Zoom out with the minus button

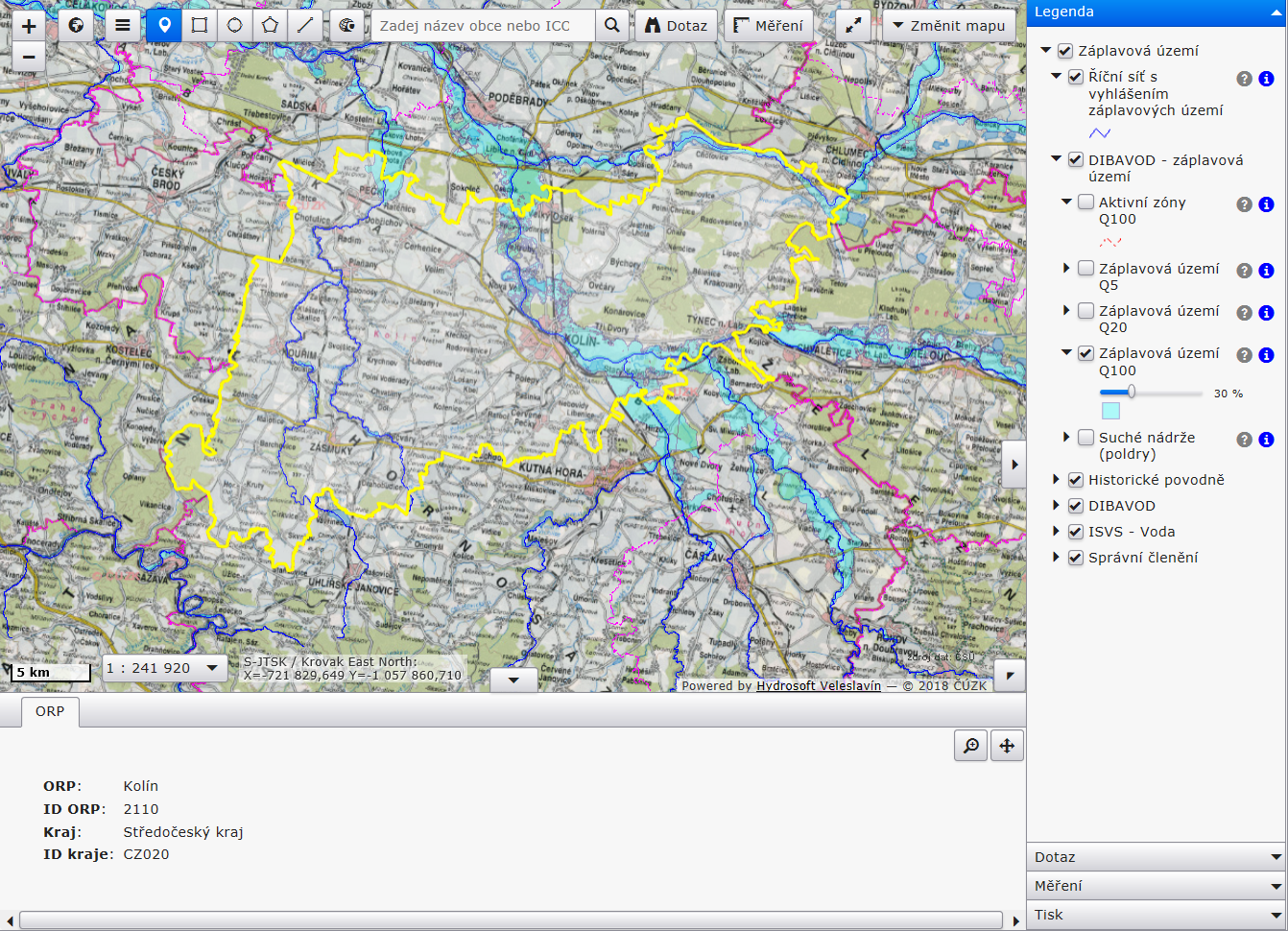pos(29,58)
